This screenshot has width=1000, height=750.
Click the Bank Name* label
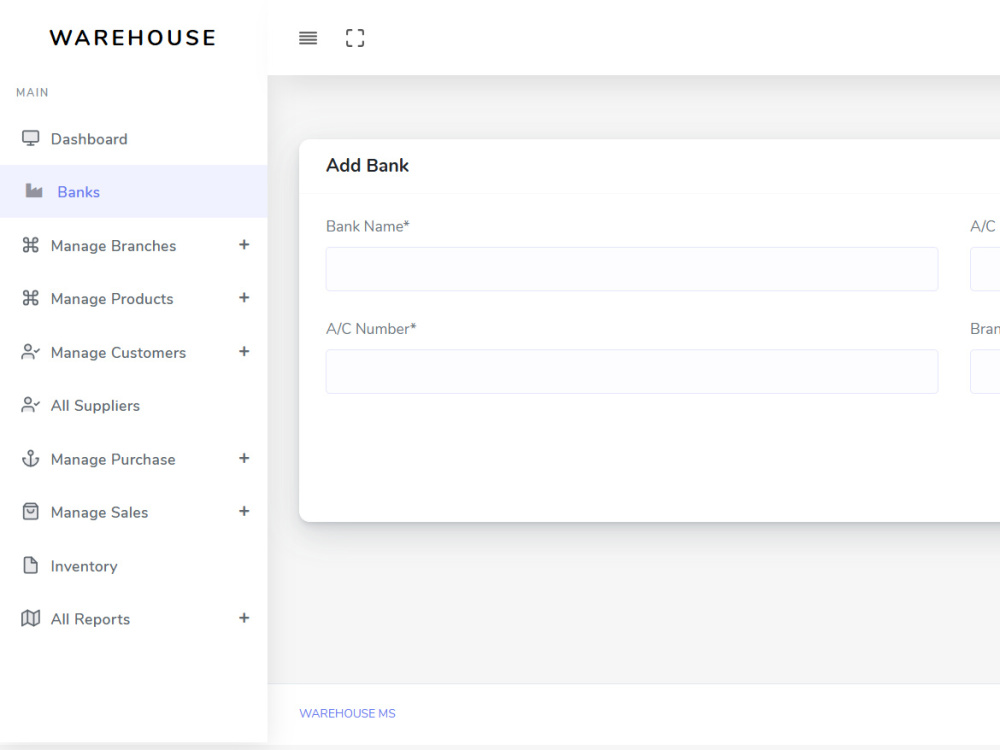(x=367, y=226)
